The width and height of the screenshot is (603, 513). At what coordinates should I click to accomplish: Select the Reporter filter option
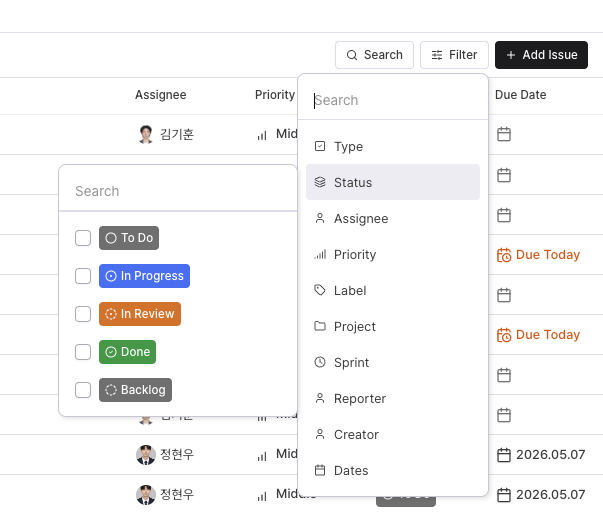[393, 398]
